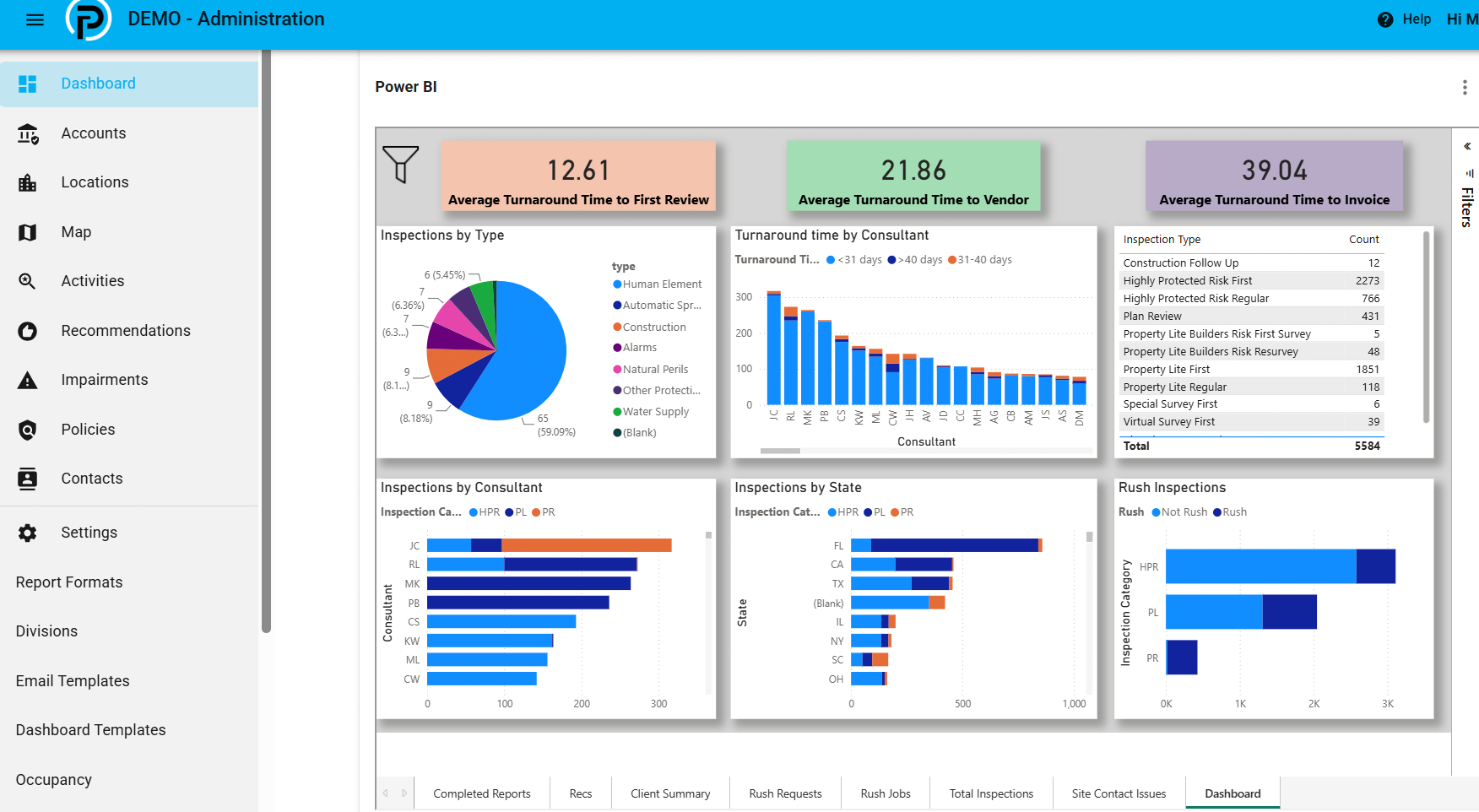Click the Help question mark icon

(x=1385, y=19)
